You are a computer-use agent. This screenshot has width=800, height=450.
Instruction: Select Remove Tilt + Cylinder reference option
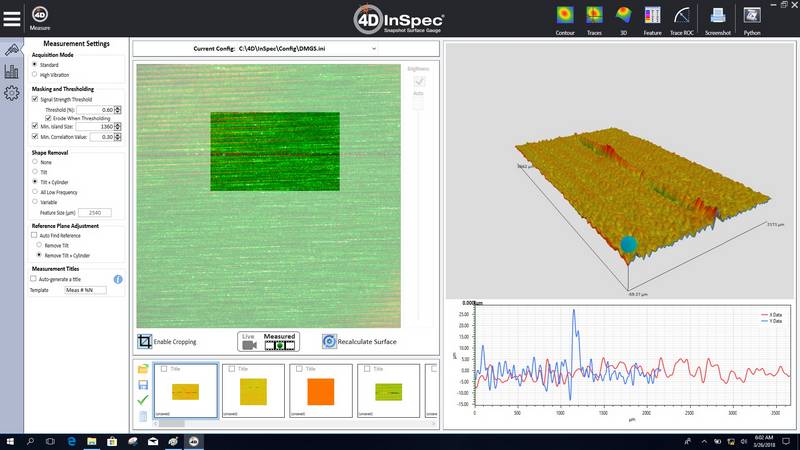(x=39, y=255)
